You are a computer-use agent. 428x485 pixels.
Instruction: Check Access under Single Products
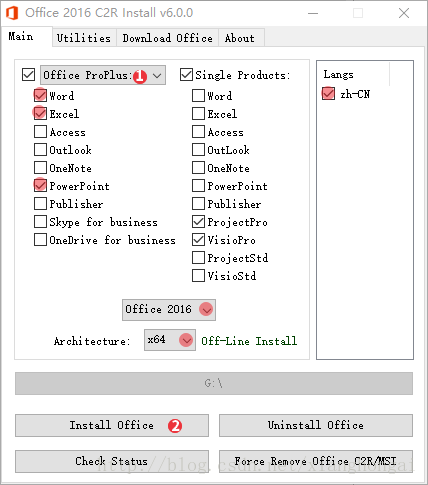pyautogui.click(x=198, y=132)
